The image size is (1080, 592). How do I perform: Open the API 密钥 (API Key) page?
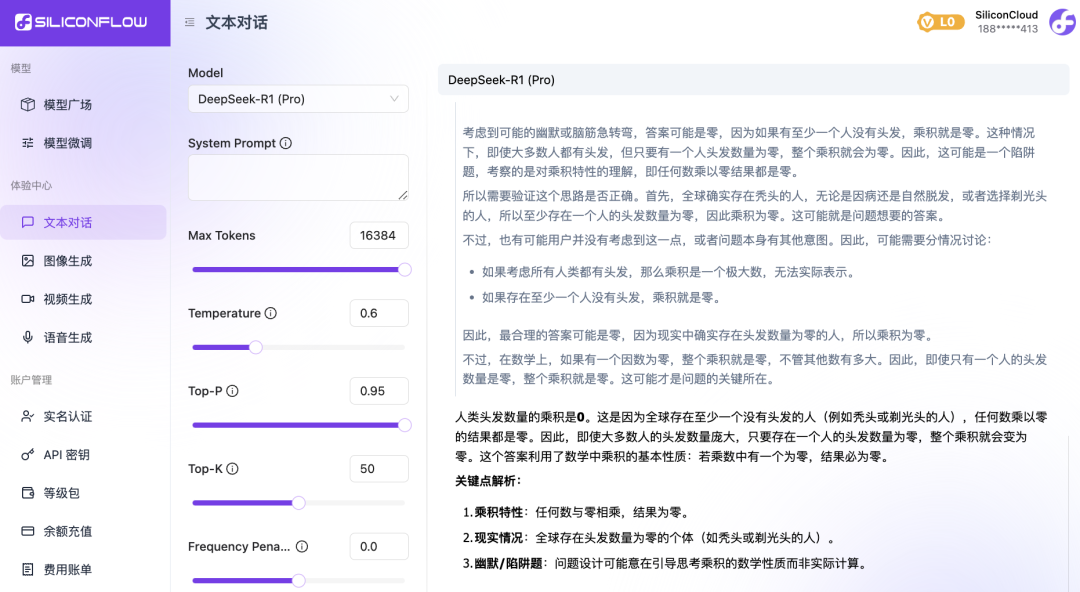(x=60, y=454)
